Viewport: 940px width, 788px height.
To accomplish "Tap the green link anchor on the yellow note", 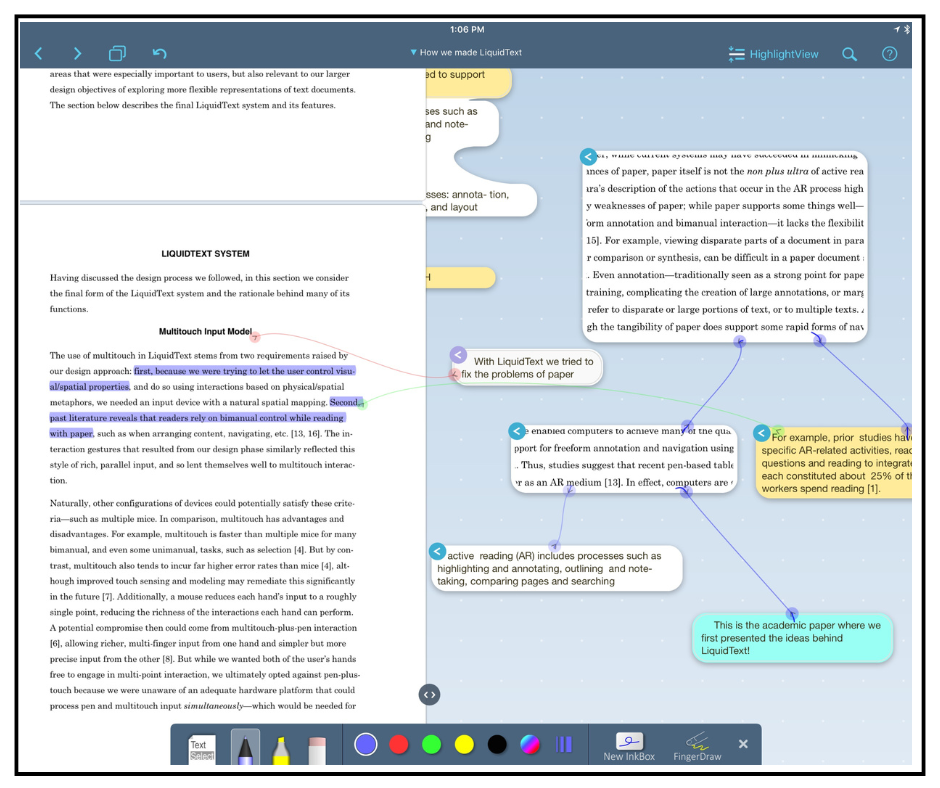I will coord(778,431).
